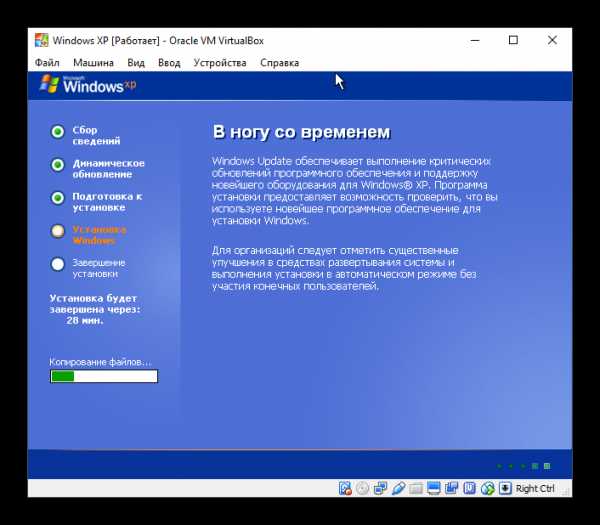This screenshot has height=525, width=600.
Task: Click the network adapters status icon
Action: [x=380, y=488]
